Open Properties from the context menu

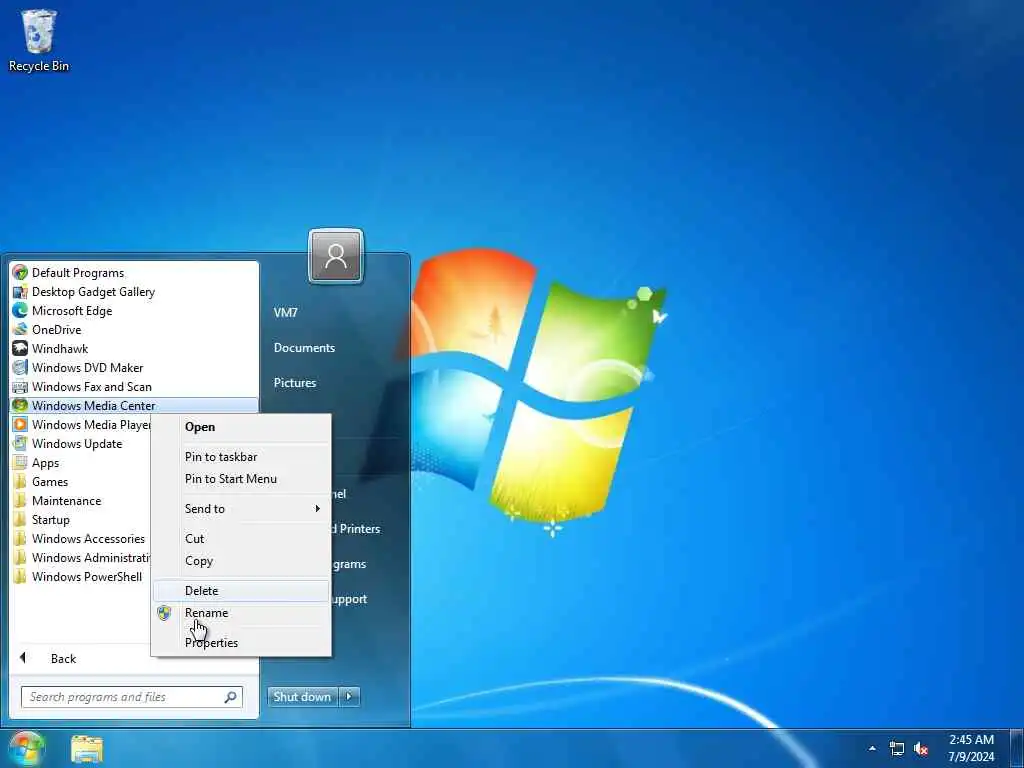241,643
